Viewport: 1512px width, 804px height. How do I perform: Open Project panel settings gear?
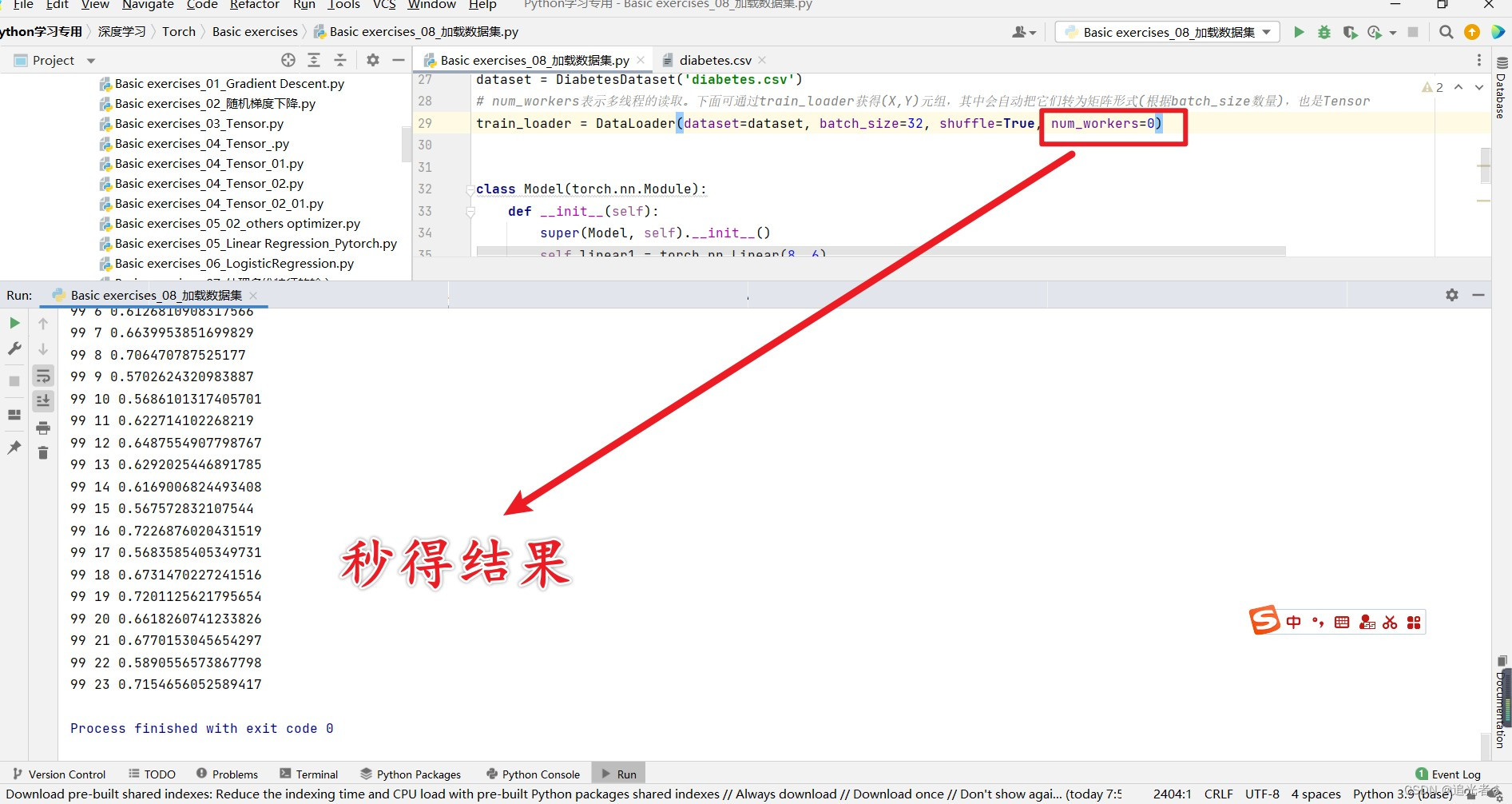click(373, 60)
